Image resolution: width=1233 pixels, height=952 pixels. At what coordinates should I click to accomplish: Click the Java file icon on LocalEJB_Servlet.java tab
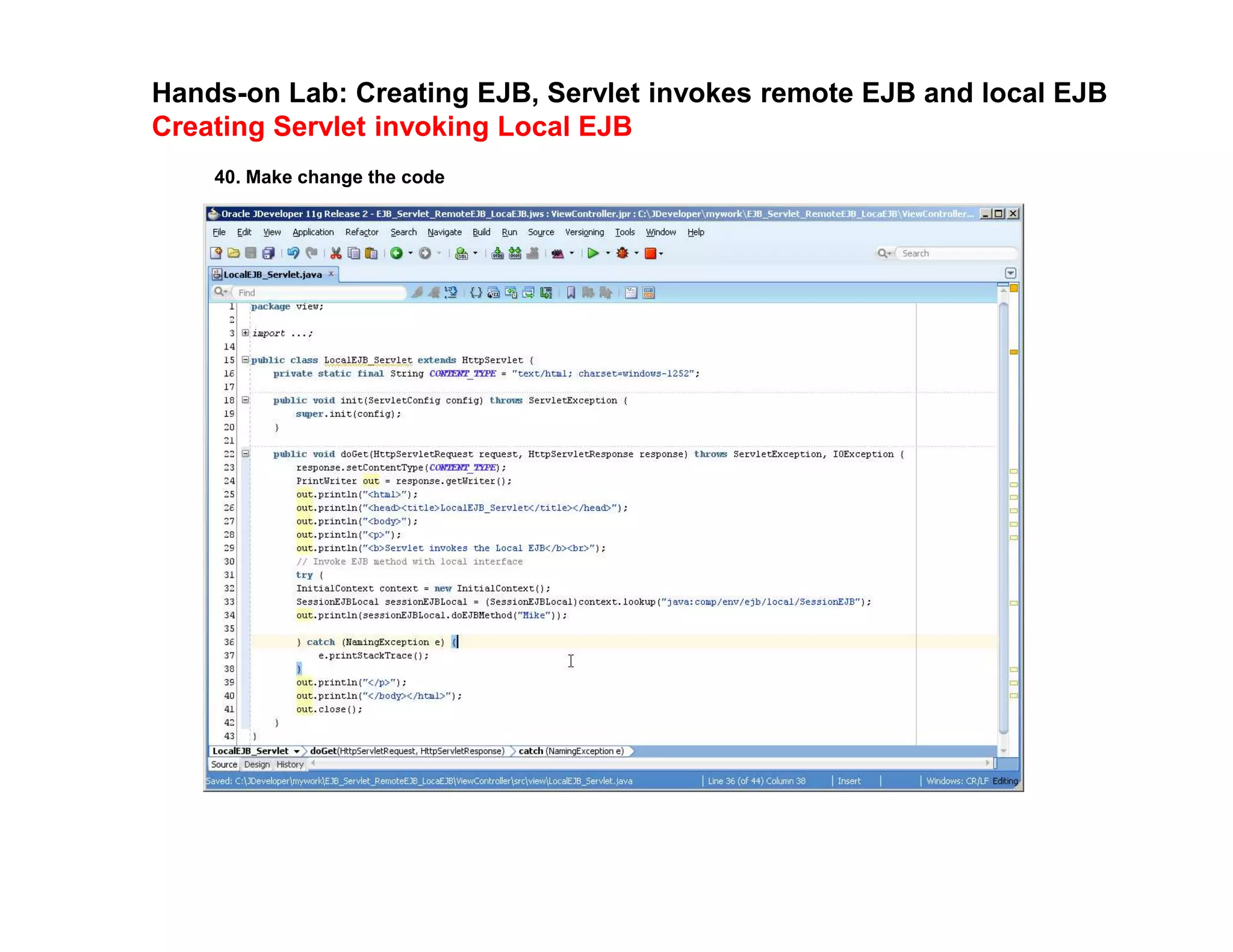(x=217, y=274)
